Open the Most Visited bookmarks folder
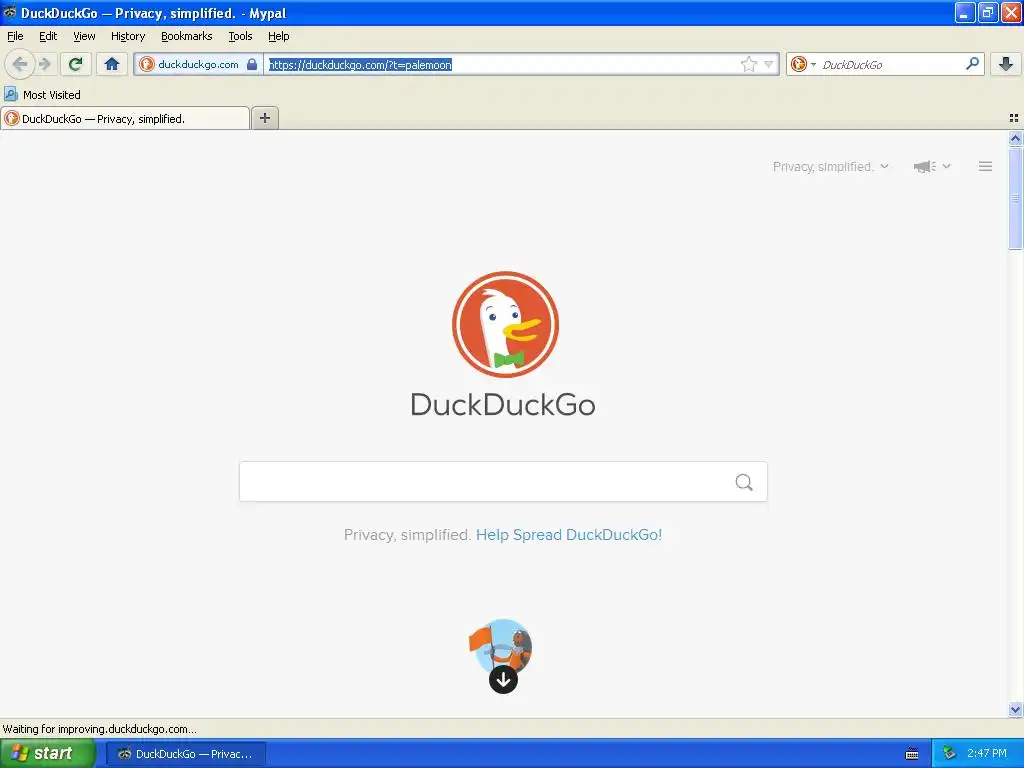 pyautogui.click(x=42, y=95)
